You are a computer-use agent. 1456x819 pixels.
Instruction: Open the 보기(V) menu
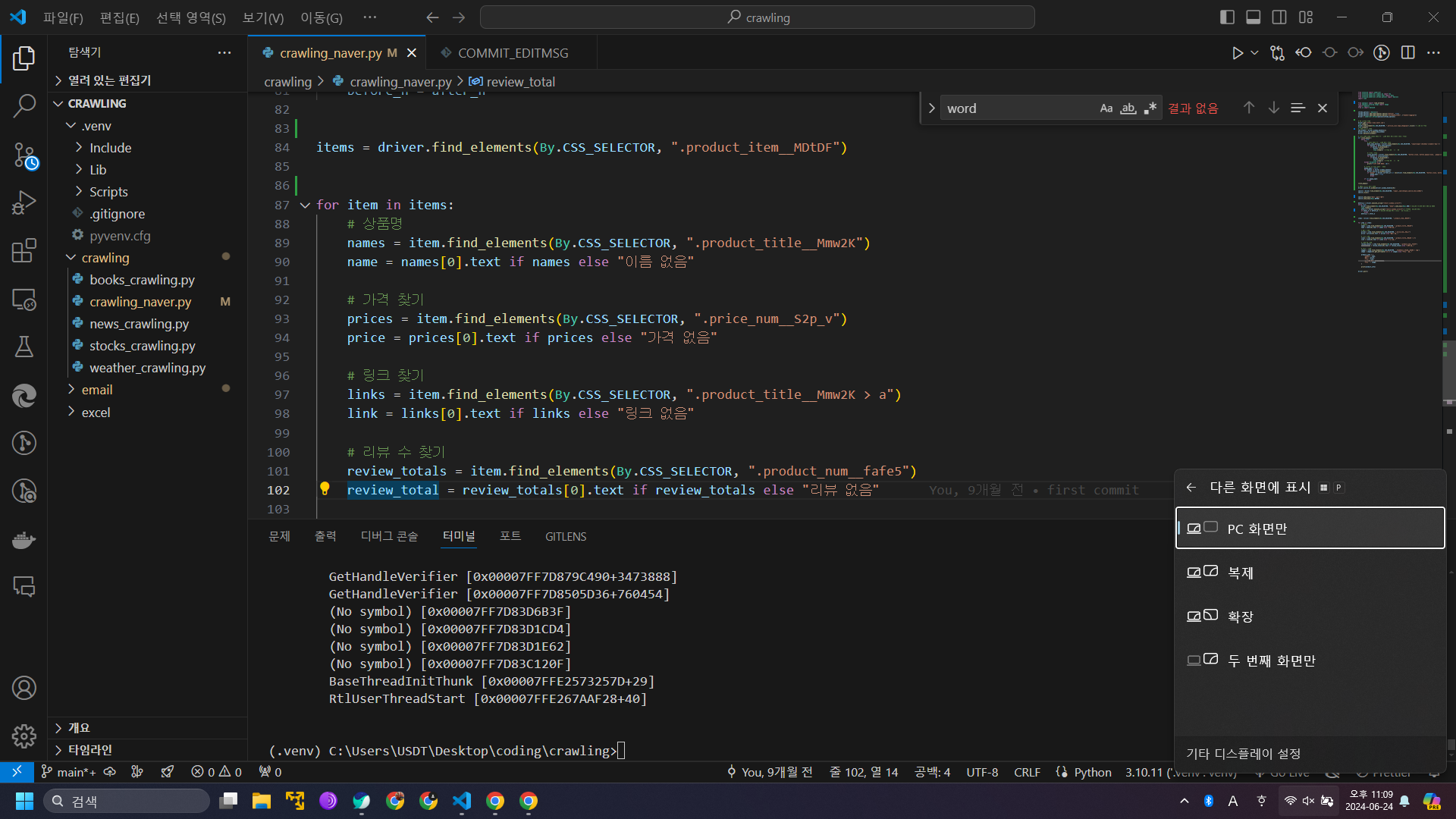click(263, 17)
